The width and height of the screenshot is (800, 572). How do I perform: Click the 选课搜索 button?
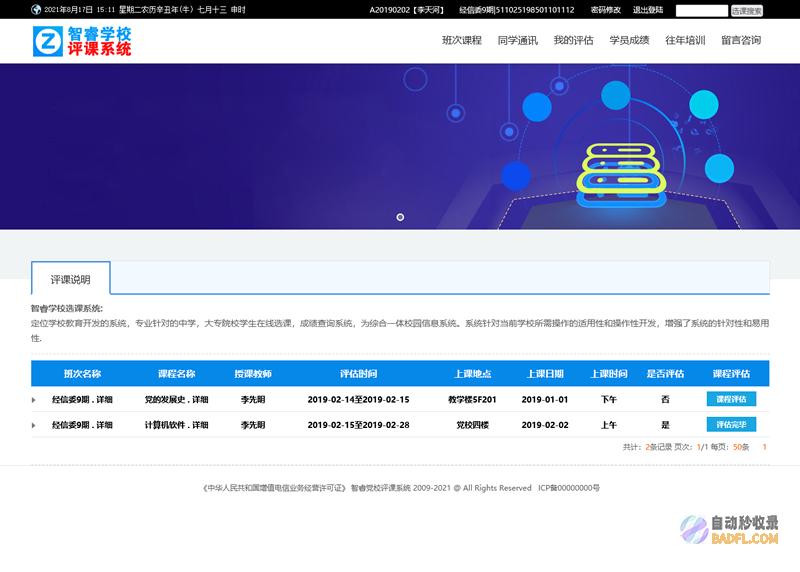coord(746,10)
